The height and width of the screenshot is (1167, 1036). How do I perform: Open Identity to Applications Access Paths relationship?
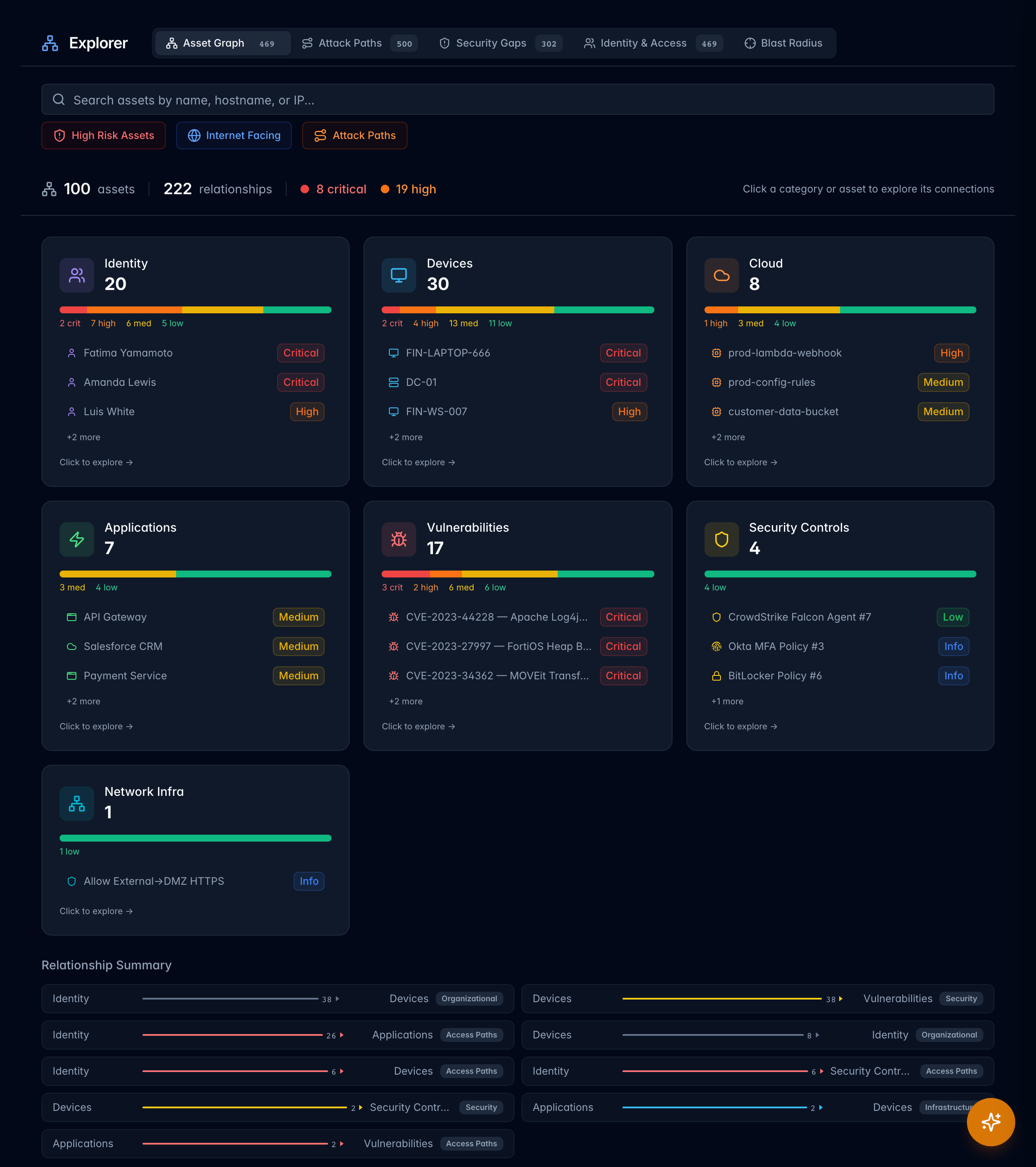[x=278, y=1035]
